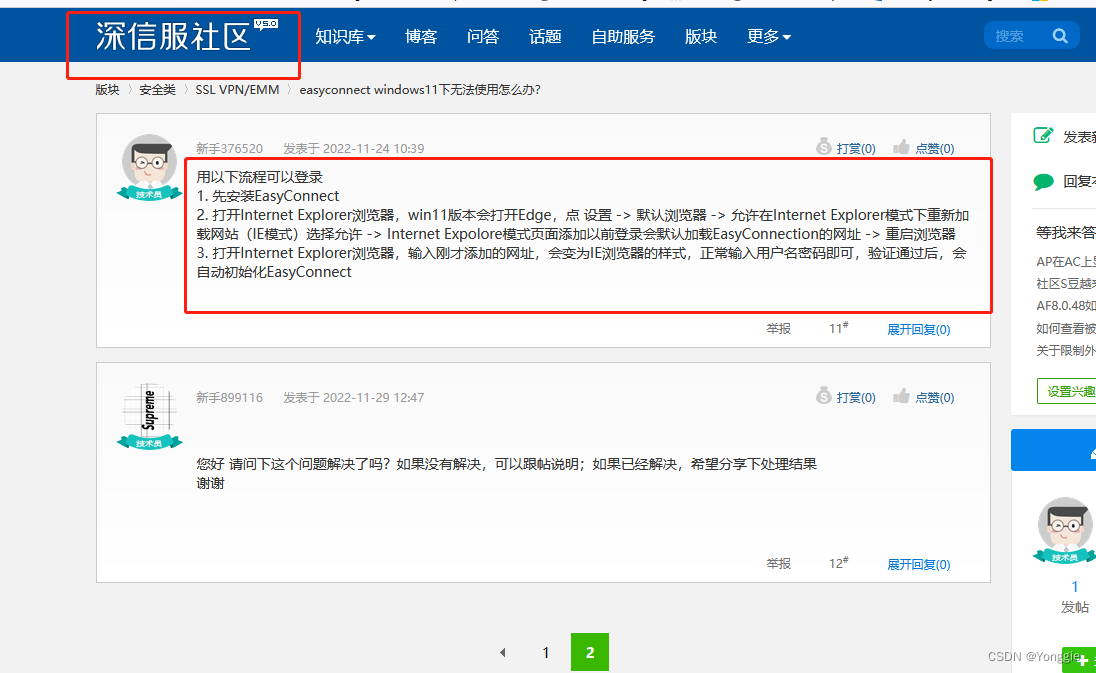Click the 等我来答 sidebar heading
The width and height of the screenshot is (1096, 673).
click(1066, 233)
